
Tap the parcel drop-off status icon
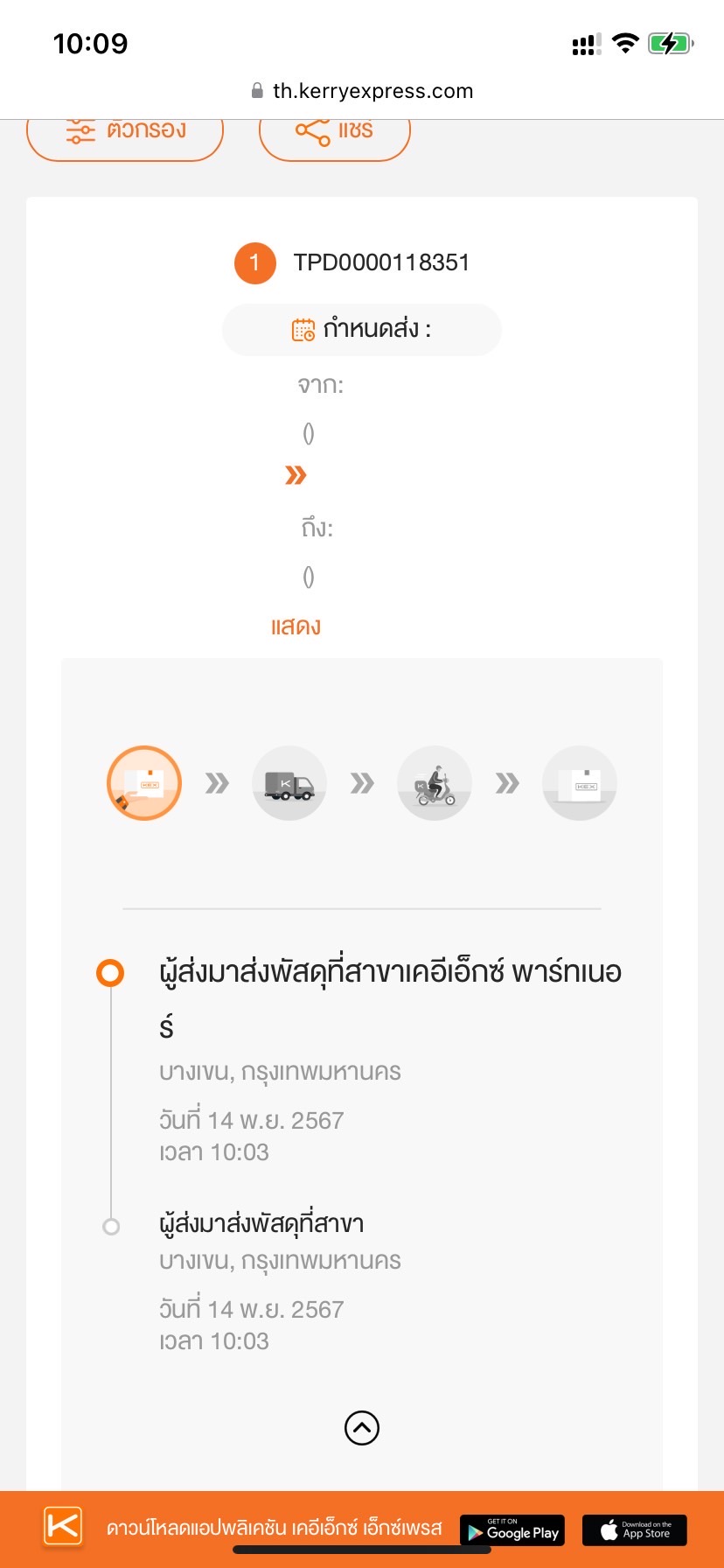[144, 783]
